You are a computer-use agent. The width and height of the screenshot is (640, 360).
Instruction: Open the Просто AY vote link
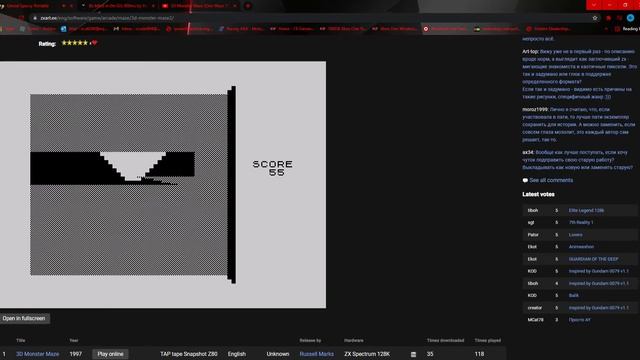coord(580,320)
